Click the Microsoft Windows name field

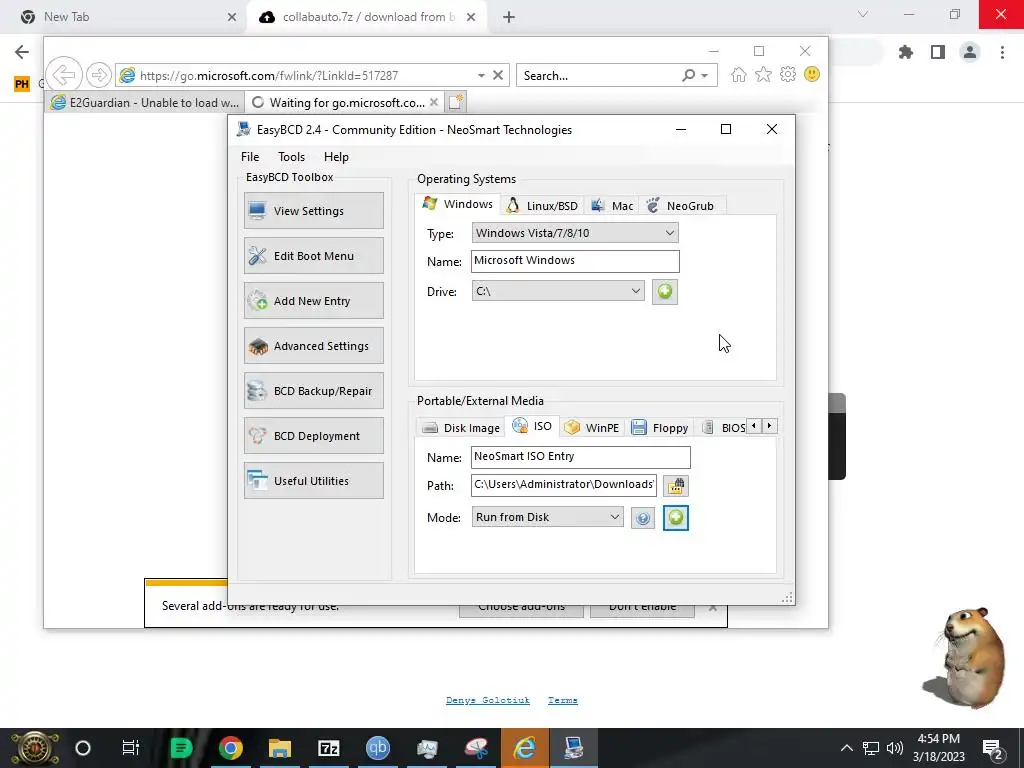[575, 261]
